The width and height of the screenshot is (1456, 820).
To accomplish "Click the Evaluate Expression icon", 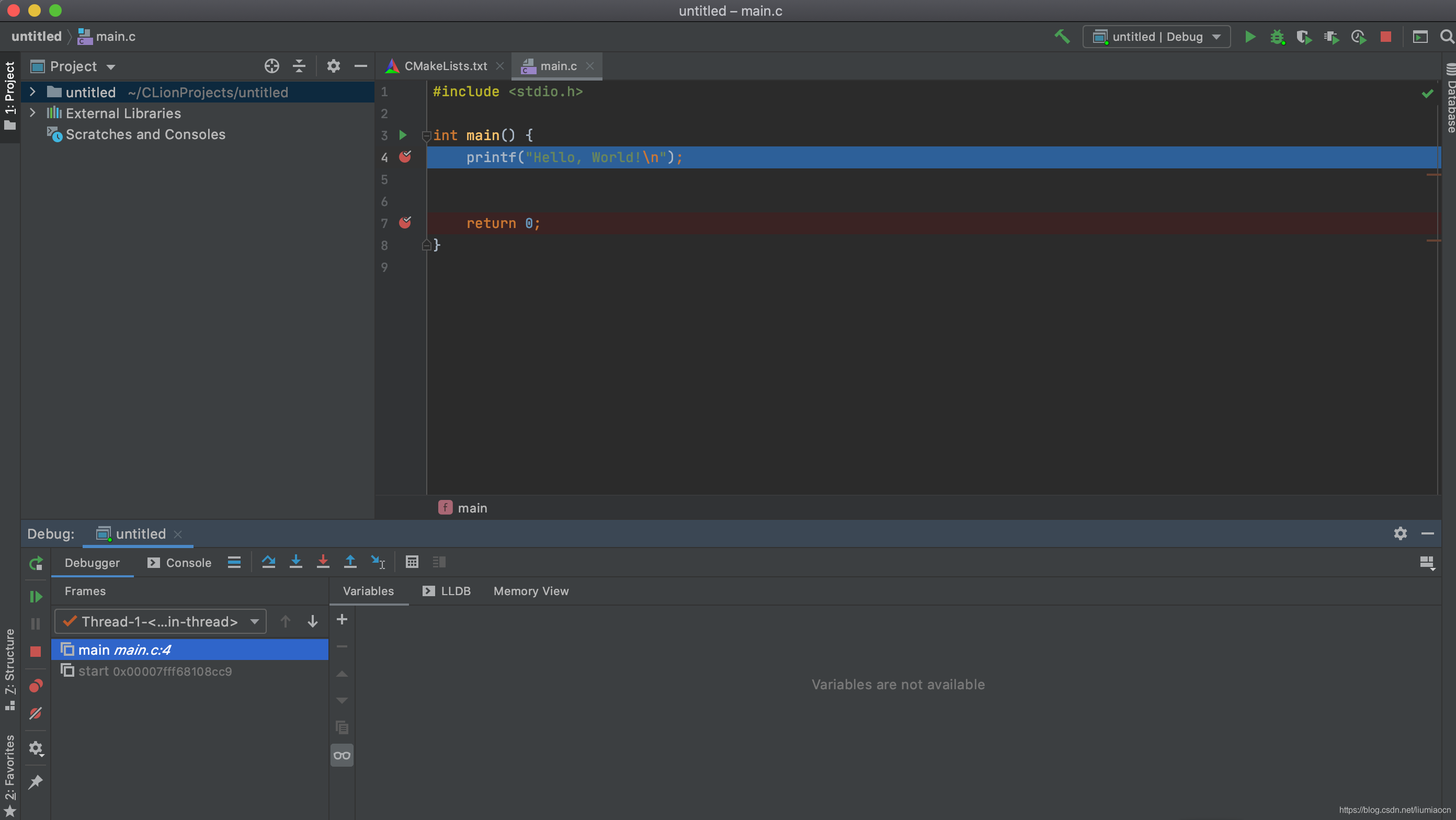I will tap(410, 562).
